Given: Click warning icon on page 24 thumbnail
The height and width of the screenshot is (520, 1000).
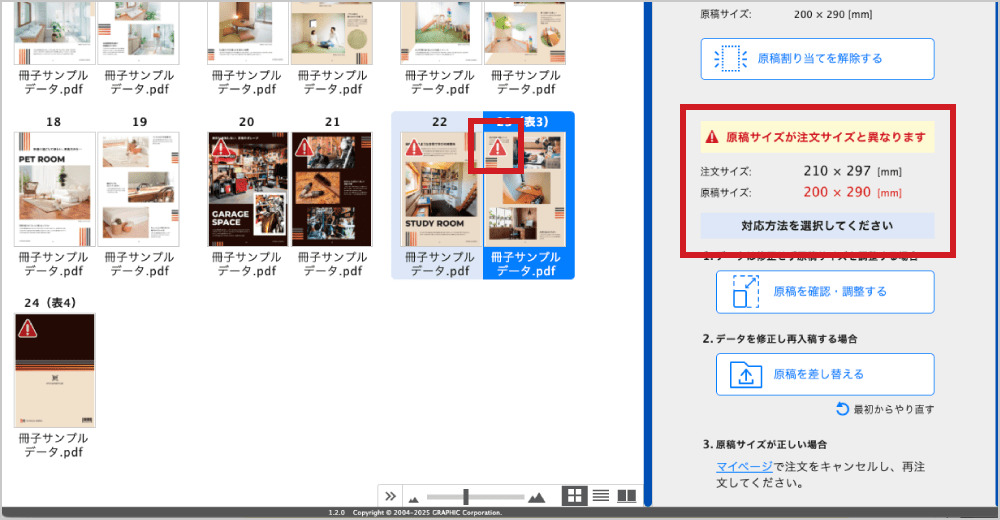Looking at the screenshot, I should (x=28, y=328).
